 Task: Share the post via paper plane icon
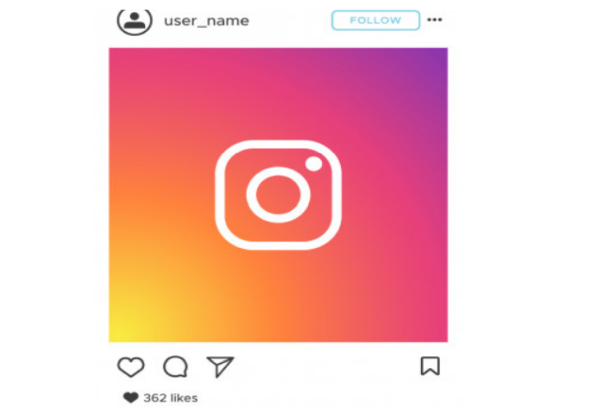coord(220,367)
